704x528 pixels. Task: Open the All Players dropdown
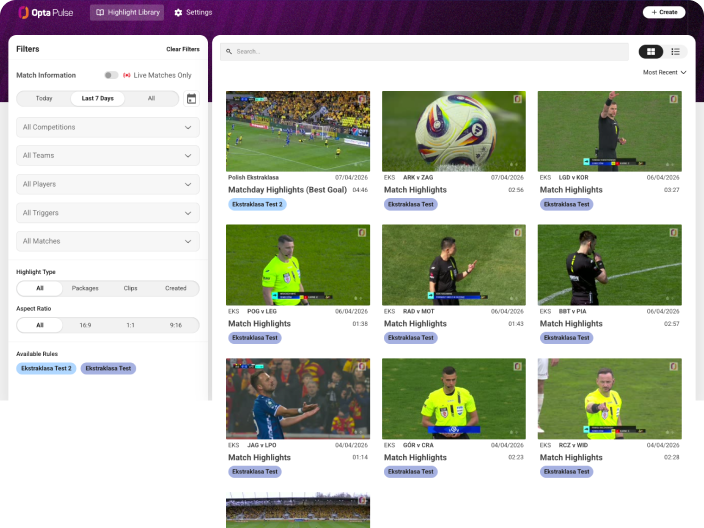point(108,184)
